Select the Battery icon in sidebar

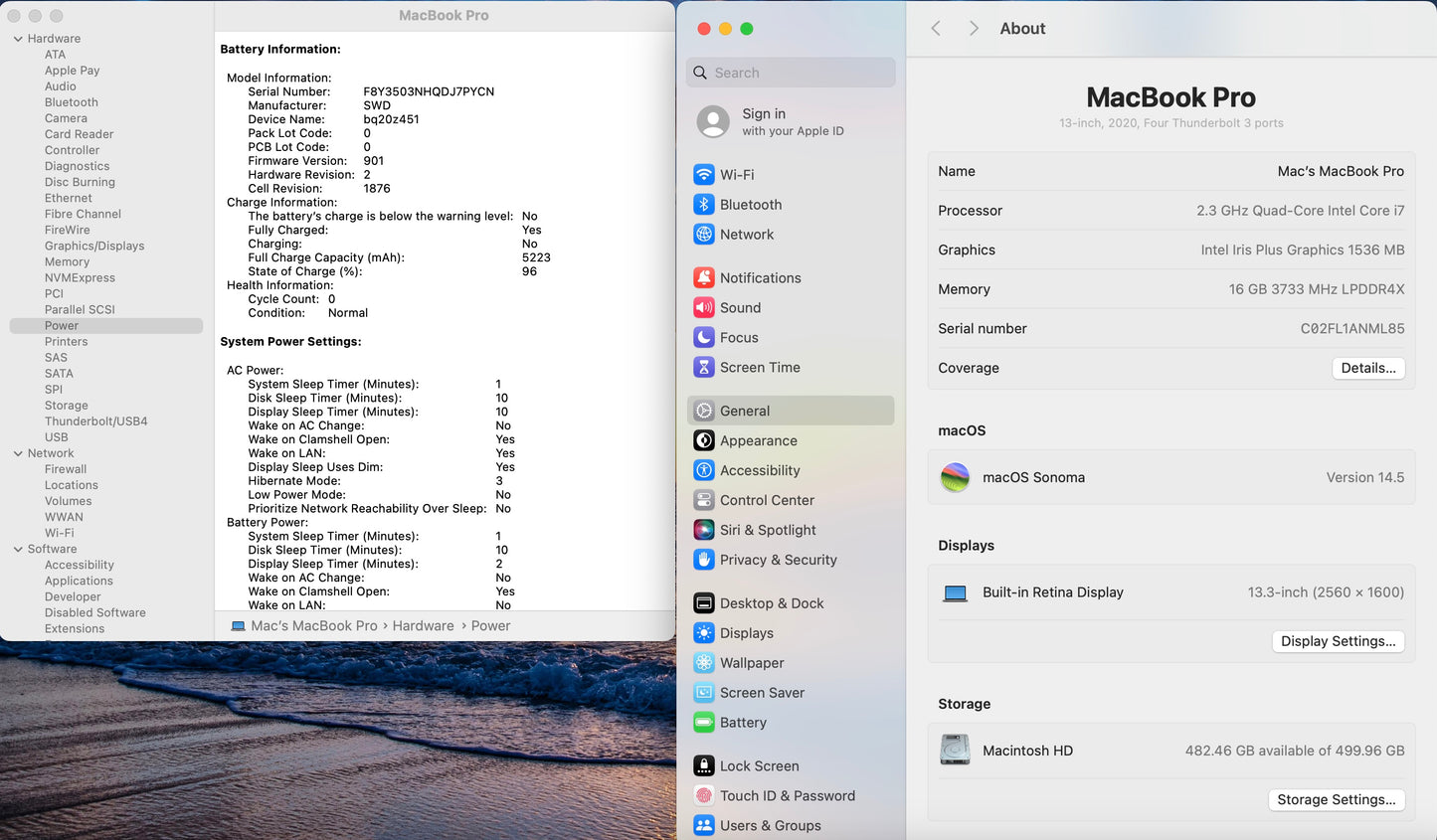(704, 723)
